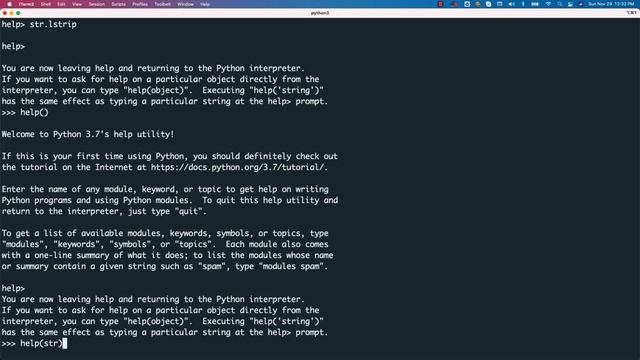640x360 pixels.
Task: Click the red status icon in menu bar
Action: click(x=440, y=4)
